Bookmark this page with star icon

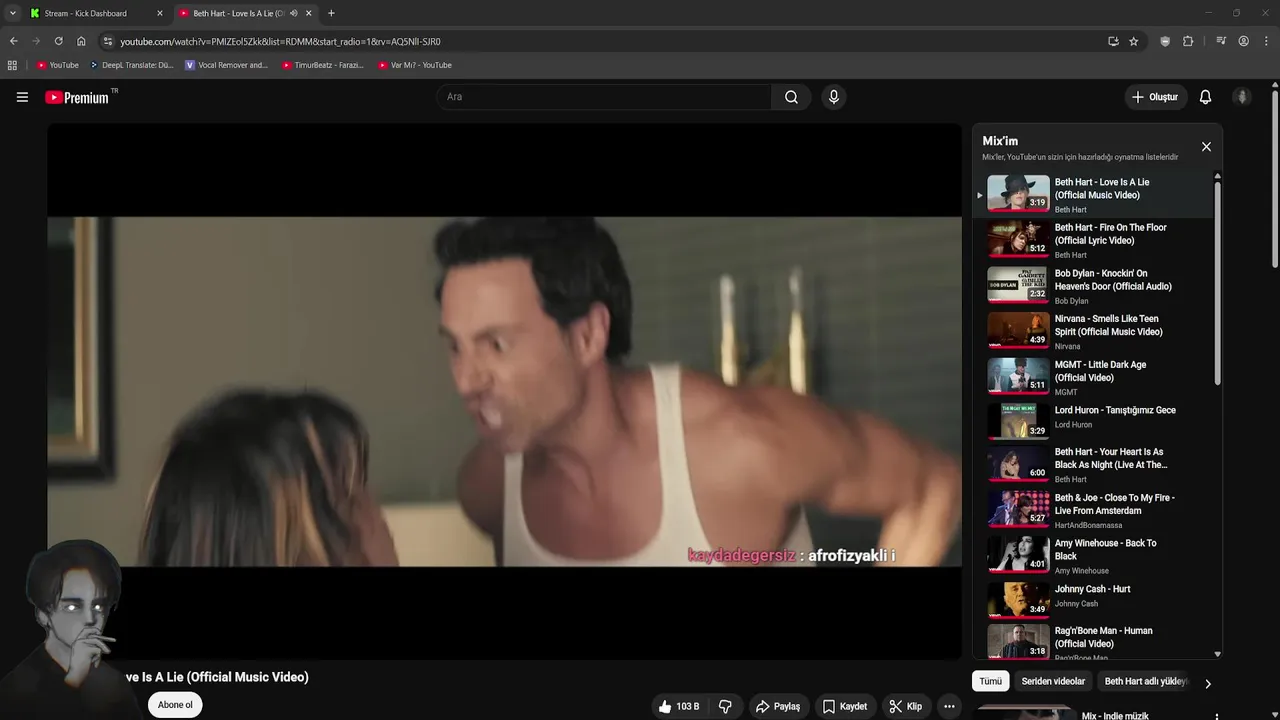(1134, 41)
